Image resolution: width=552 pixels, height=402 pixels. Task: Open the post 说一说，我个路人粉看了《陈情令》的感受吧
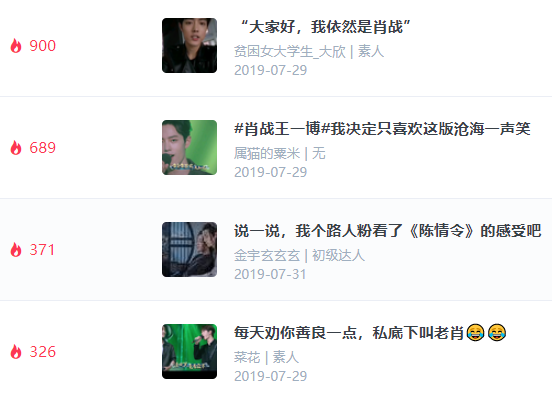(388, 231)
